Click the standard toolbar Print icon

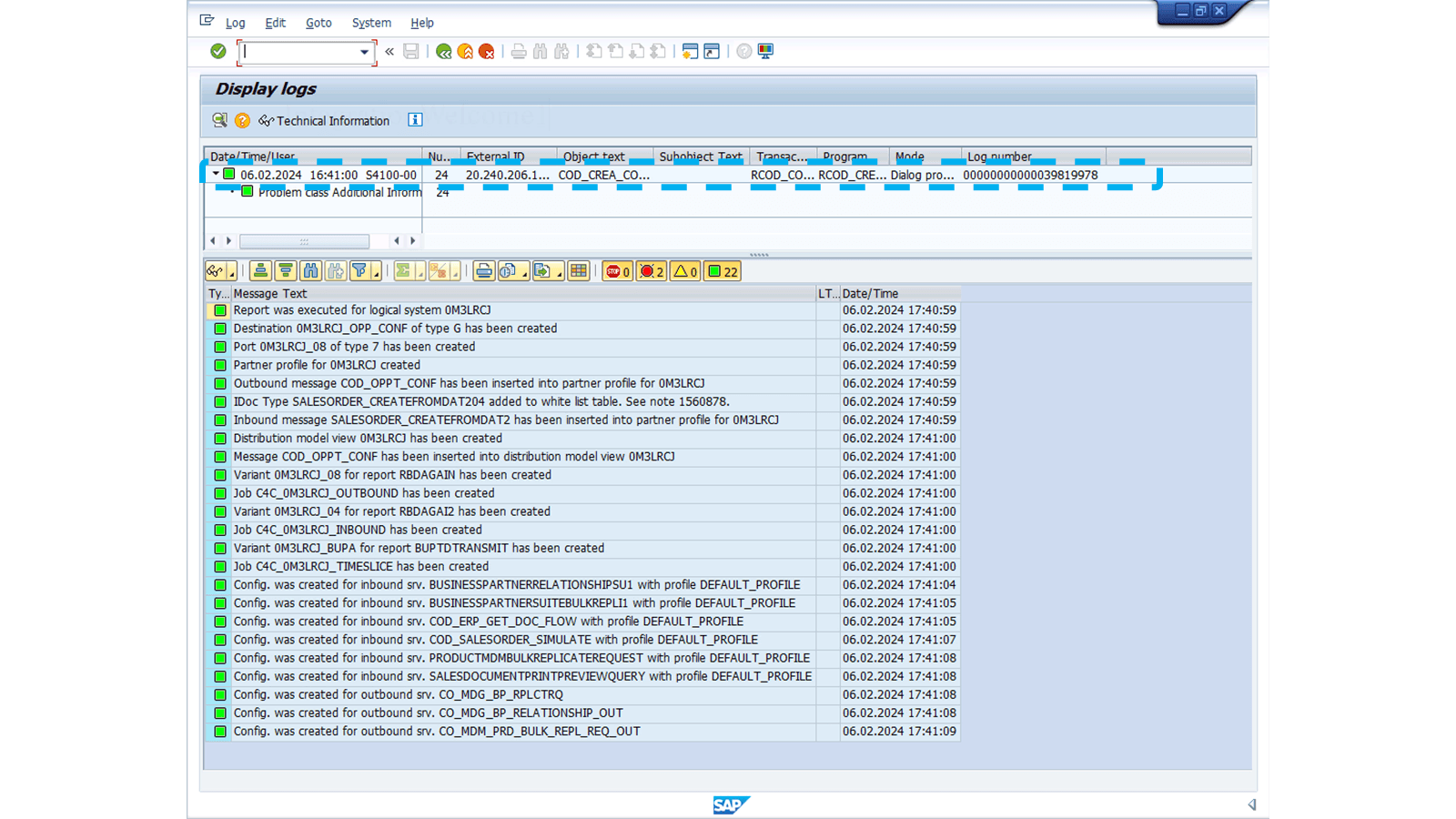pos(519,52)
